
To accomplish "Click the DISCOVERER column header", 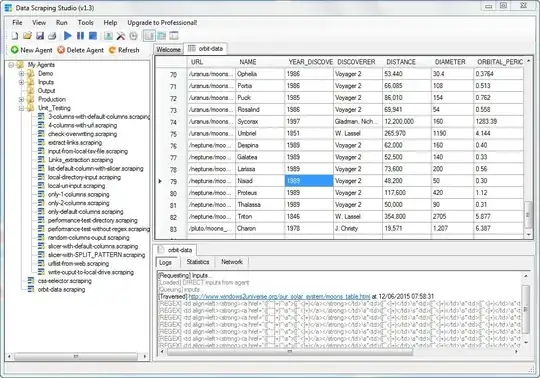I will [356, 62].
